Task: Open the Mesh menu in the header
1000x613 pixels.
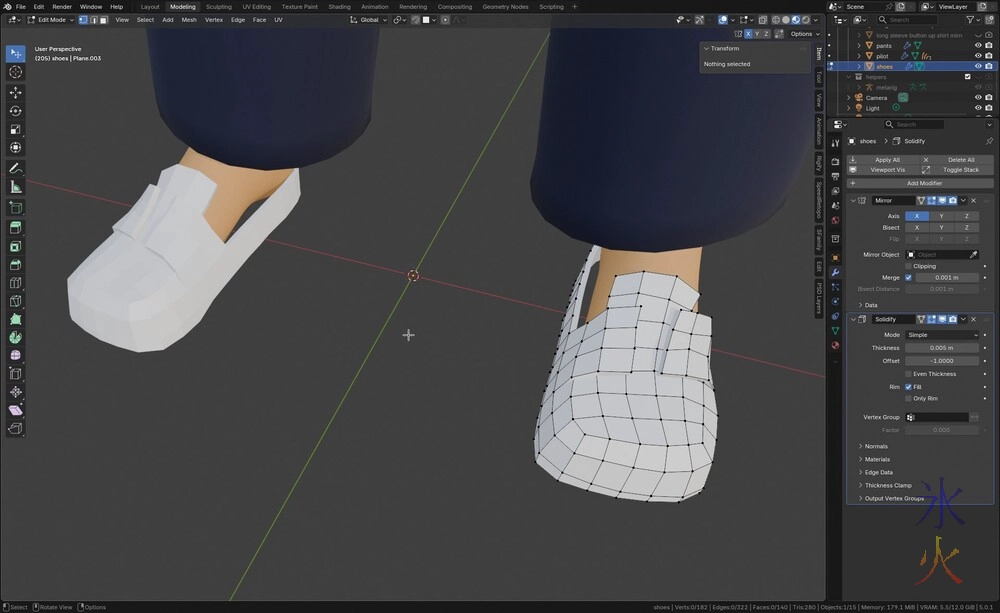Action: pyautogui.click(x=189, y=20)
